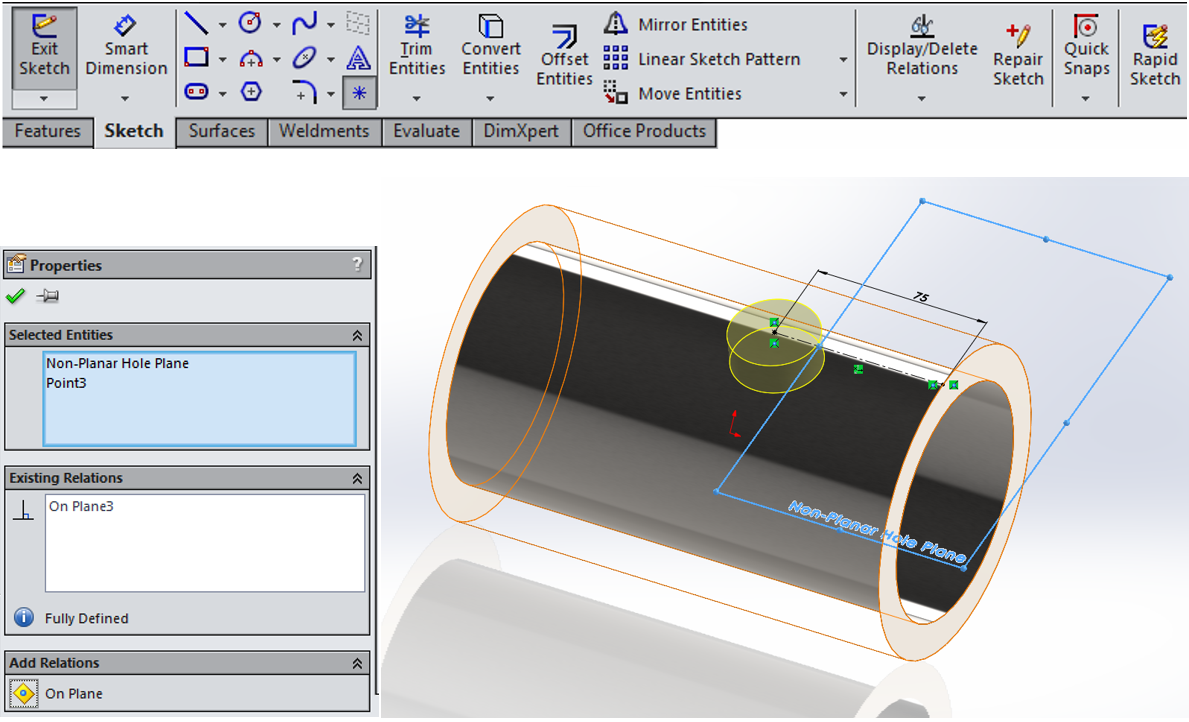This screenshot has height=722, width=1189.
Task: Choose the Sketch Text tool
Action: [x=359, y=58]
